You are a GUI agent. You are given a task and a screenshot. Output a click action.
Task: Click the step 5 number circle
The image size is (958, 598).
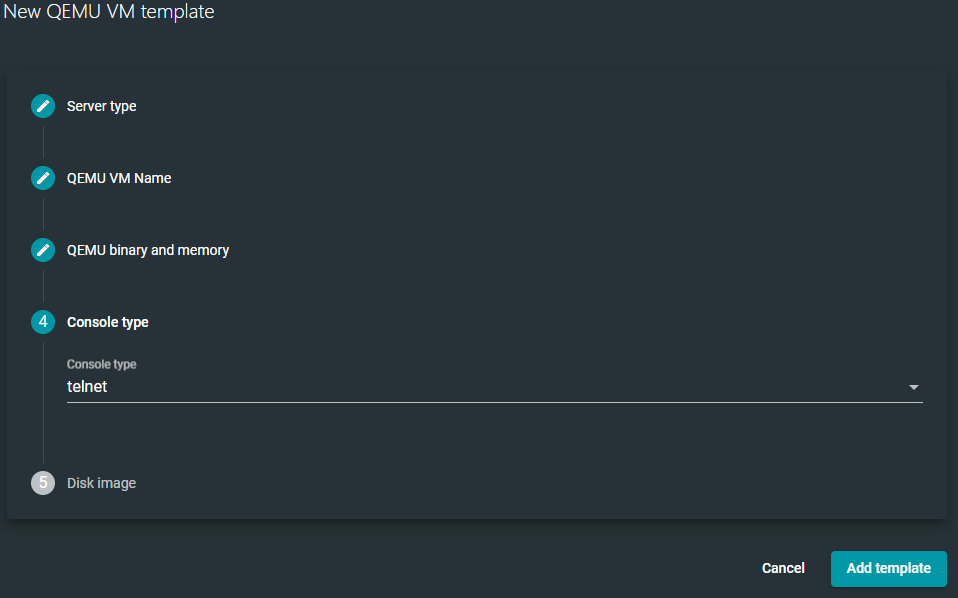click(x=42, y=483)
